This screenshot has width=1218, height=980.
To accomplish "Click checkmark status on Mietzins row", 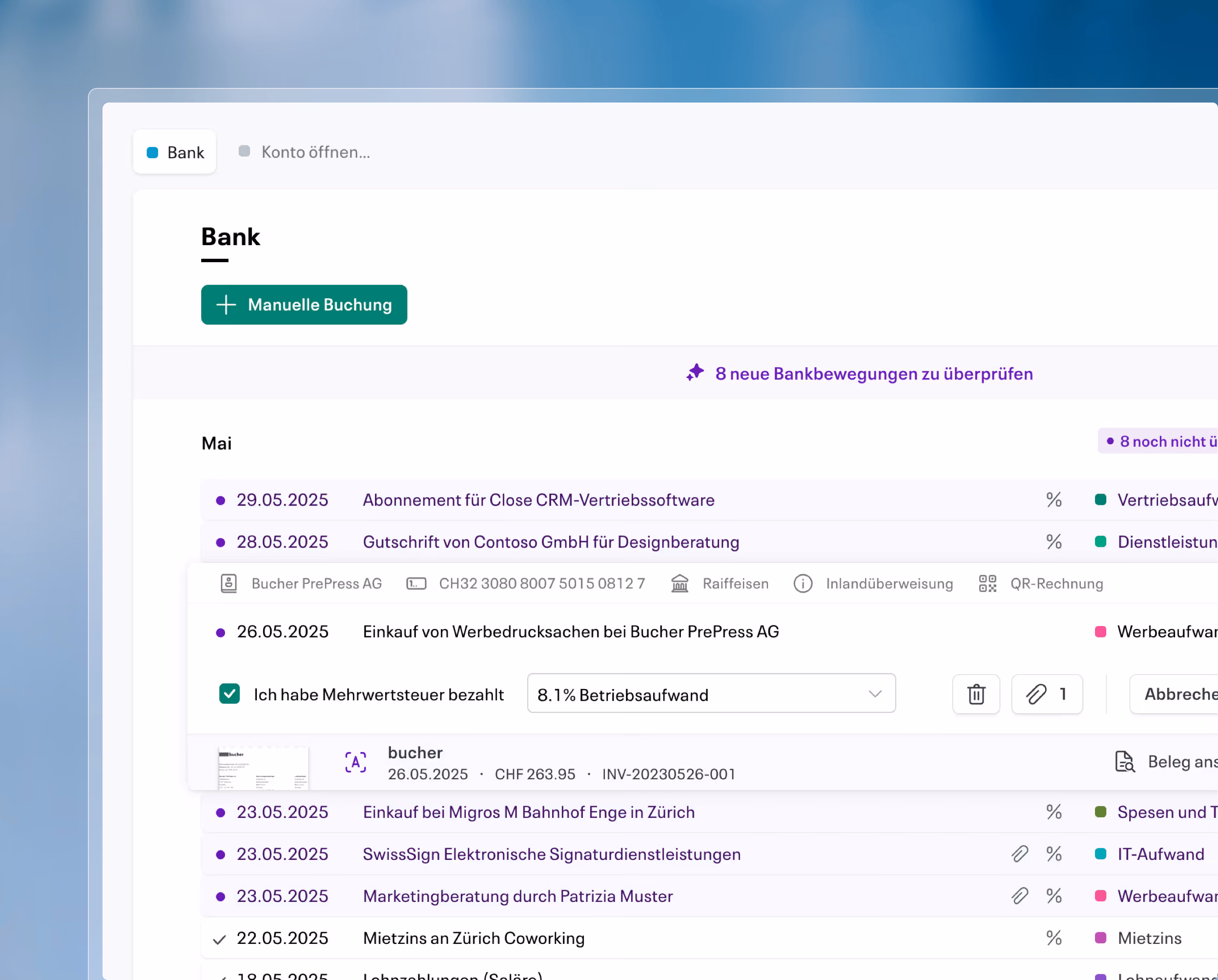I will coord(219,939).
